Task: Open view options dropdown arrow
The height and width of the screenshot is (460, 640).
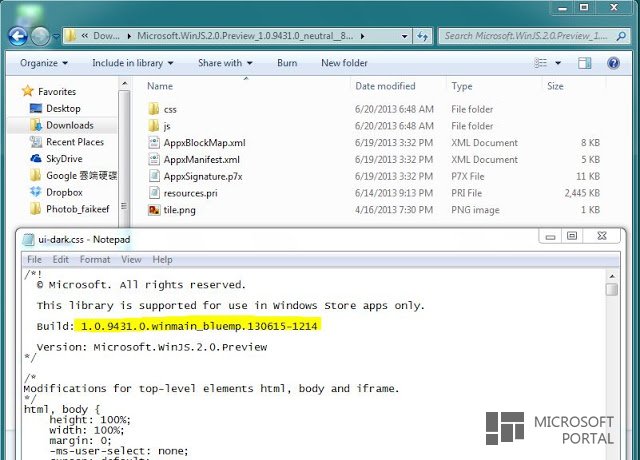Action: pos(558,63)
